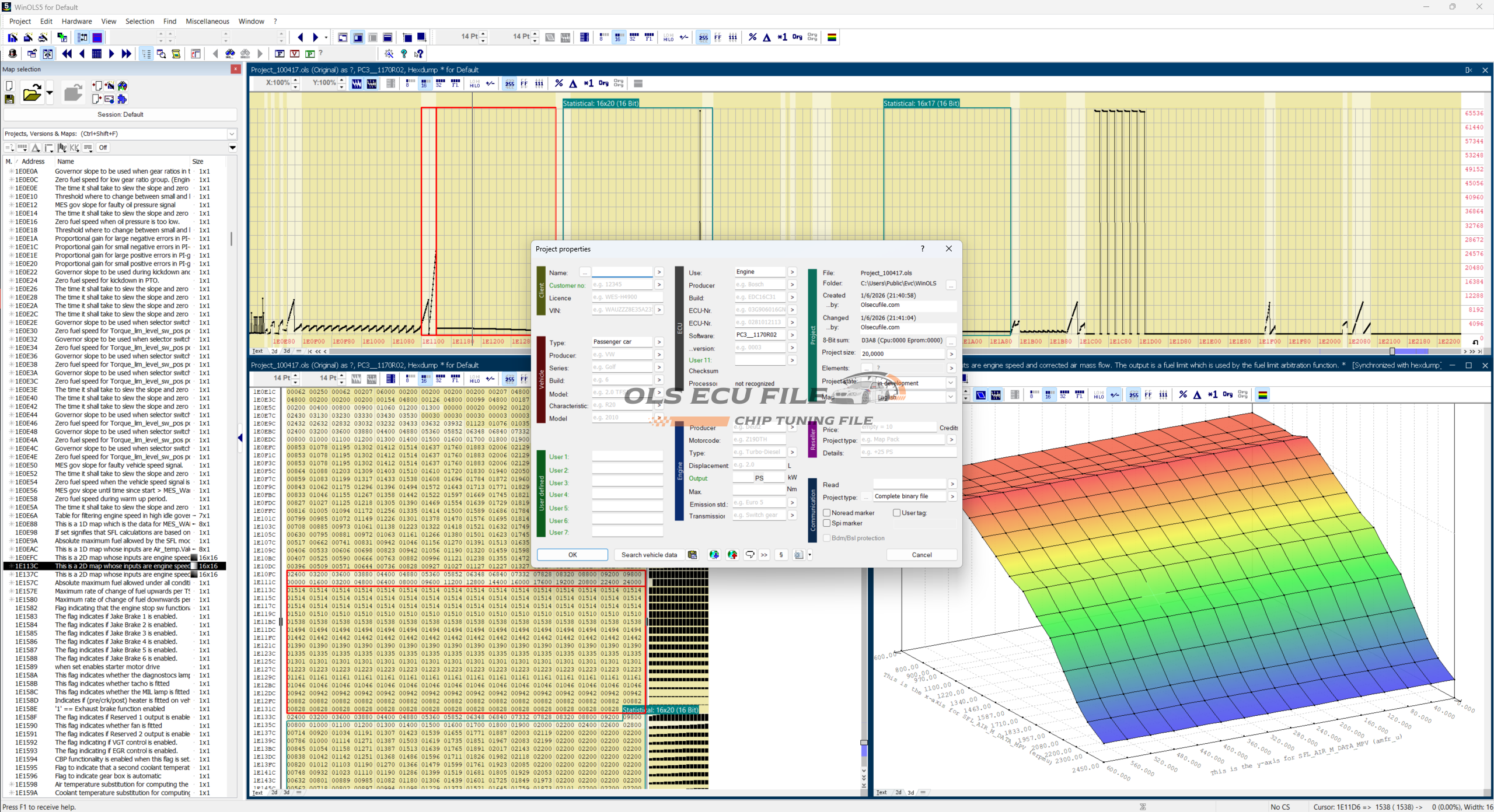Expand the Projects, Versions & Maps combo box
This screenshot has width=1494, height=812.
pyautogui.click(x=232, y=134)
